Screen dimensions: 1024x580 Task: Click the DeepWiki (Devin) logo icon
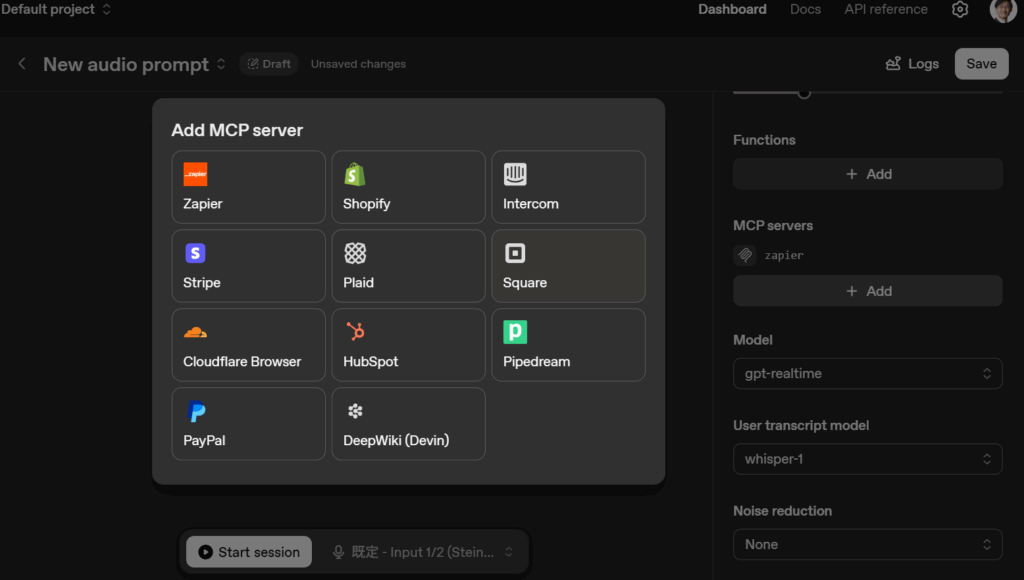355,411
